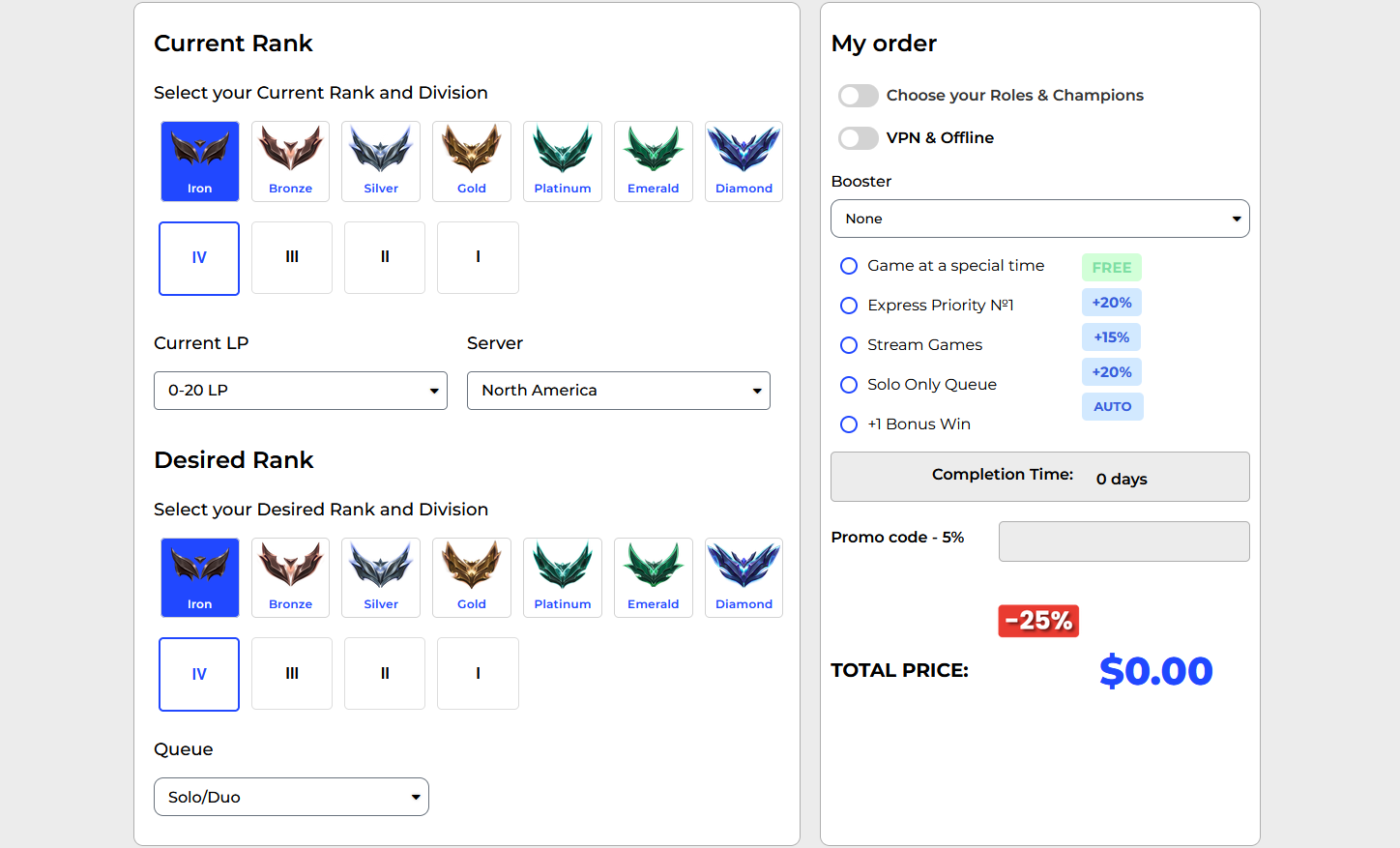Select Bronze as current rank
This screenshot has width=1400, height=848.
coord(290,161)
